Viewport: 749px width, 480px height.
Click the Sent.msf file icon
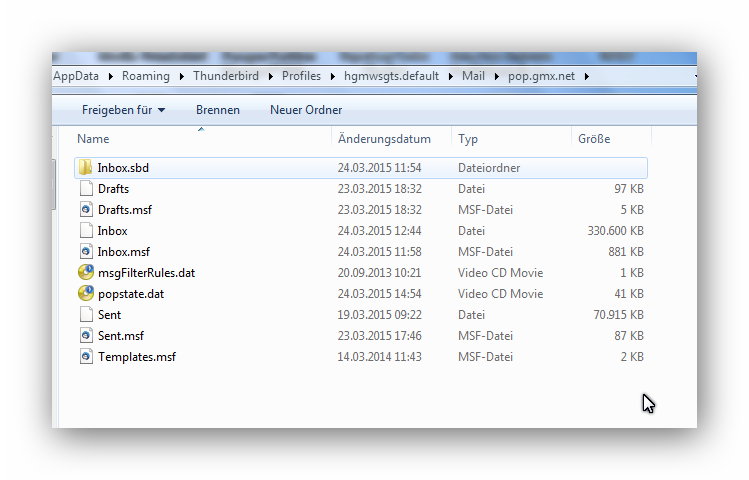pos(86,335)
